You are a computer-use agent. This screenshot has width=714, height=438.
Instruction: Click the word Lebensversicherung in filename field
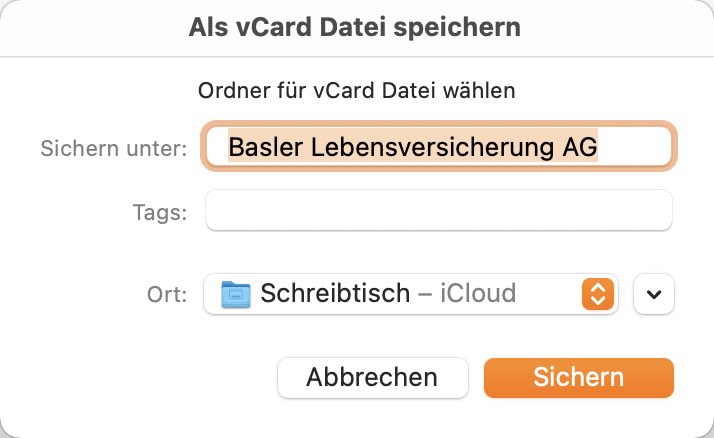click(x=433, y=147)
